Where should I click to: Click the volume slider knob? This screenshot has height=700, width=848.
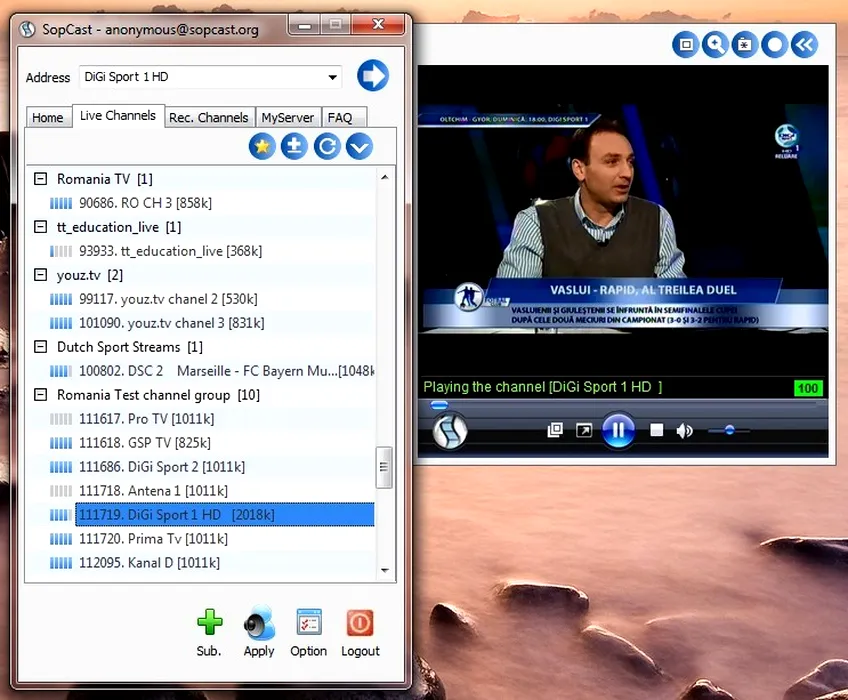[x=730, y=431]
